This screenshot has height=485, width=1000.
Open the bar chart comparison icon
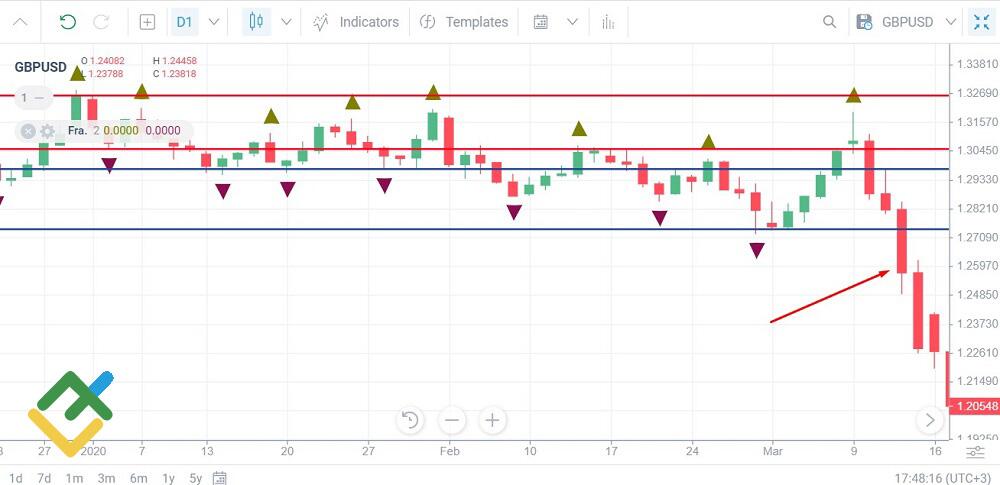(608, 22)
